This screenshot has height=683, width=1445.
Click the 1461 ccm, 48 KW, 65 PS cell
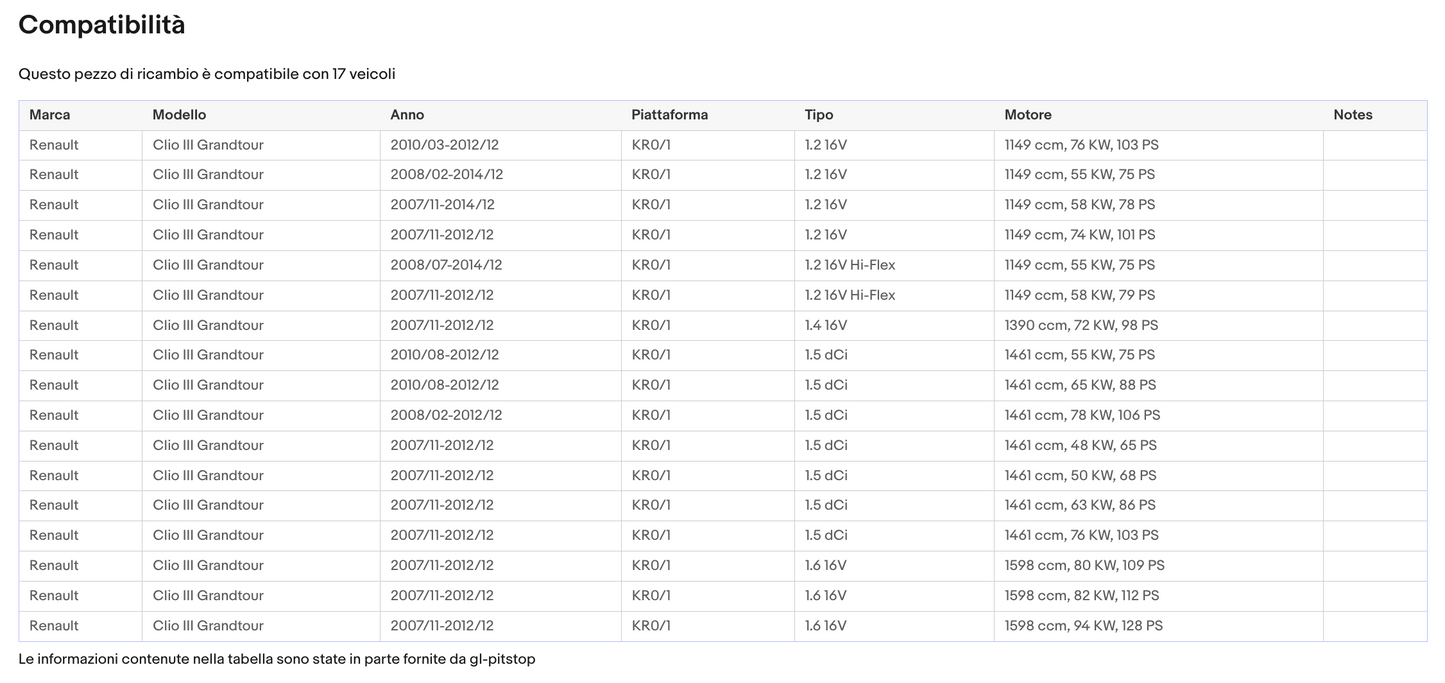[1080, 445]
